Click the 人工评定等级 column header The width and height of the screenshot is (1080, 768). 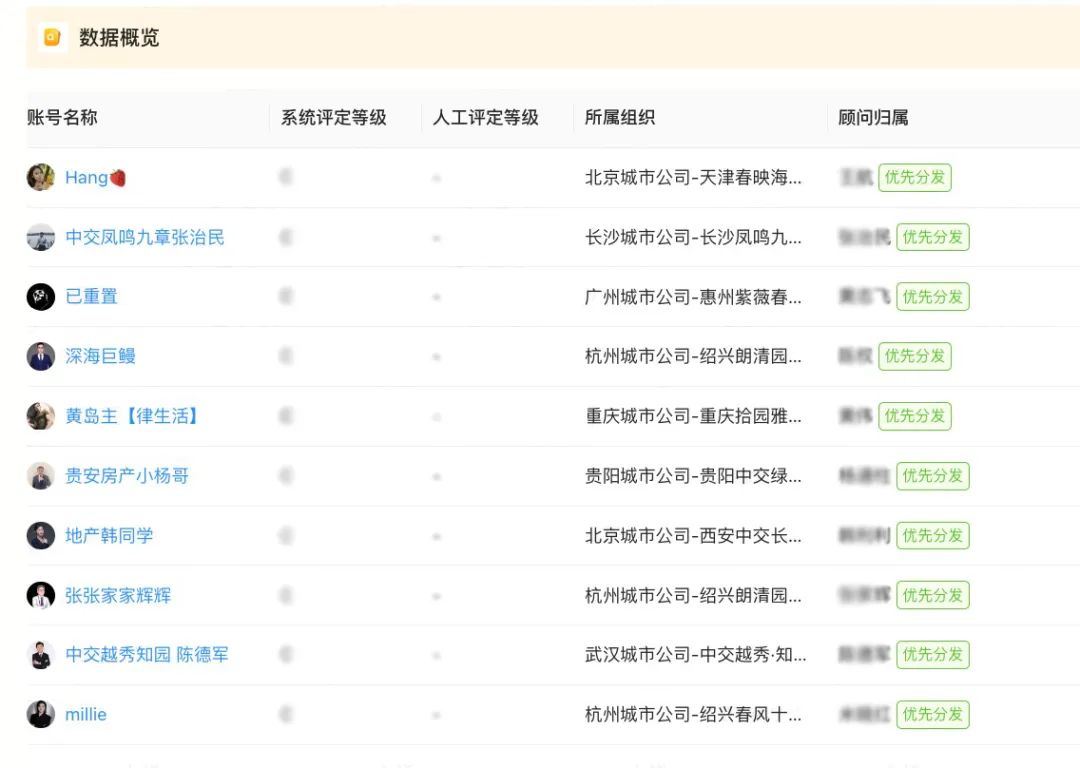[485, 117]
